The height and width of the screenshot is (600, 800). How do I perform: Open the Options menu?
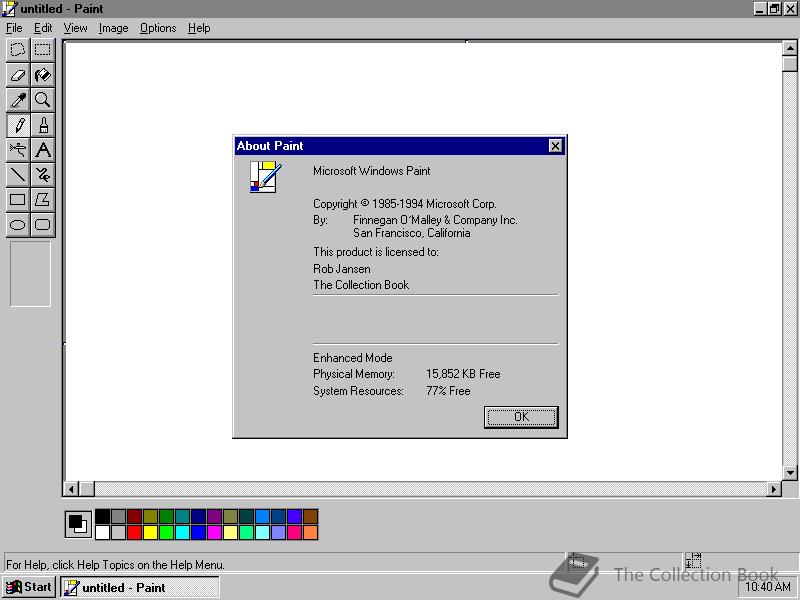158,28
